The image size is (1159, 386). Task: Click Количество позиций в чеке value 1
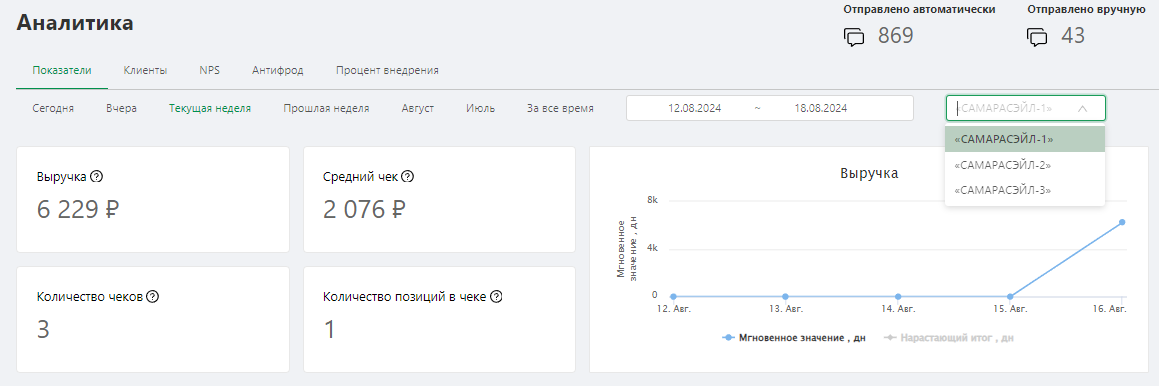[x=329, y=329]
